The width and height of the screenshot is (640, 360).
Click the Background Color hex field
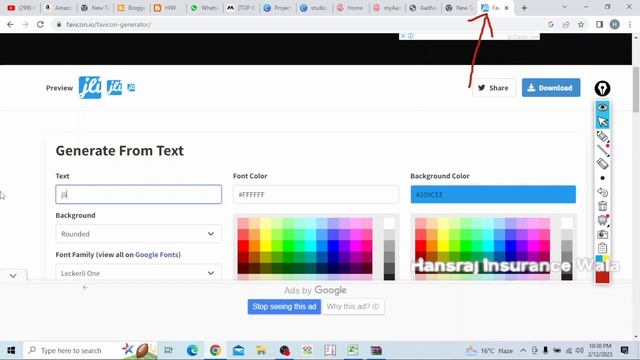pos(493,195)
